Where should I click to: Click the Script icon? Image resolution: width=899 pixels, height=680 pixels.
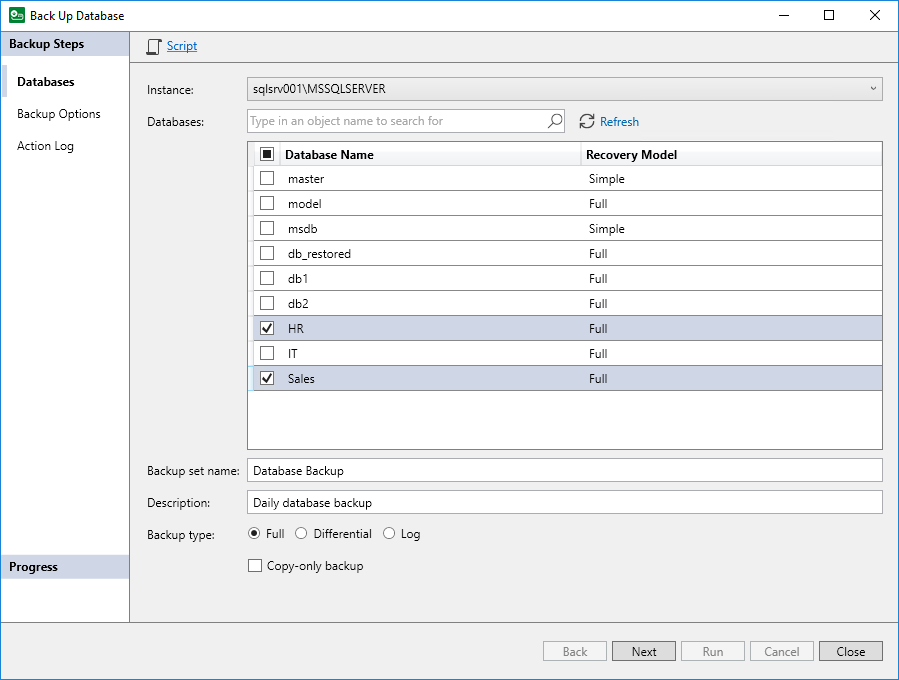point(153,46)
